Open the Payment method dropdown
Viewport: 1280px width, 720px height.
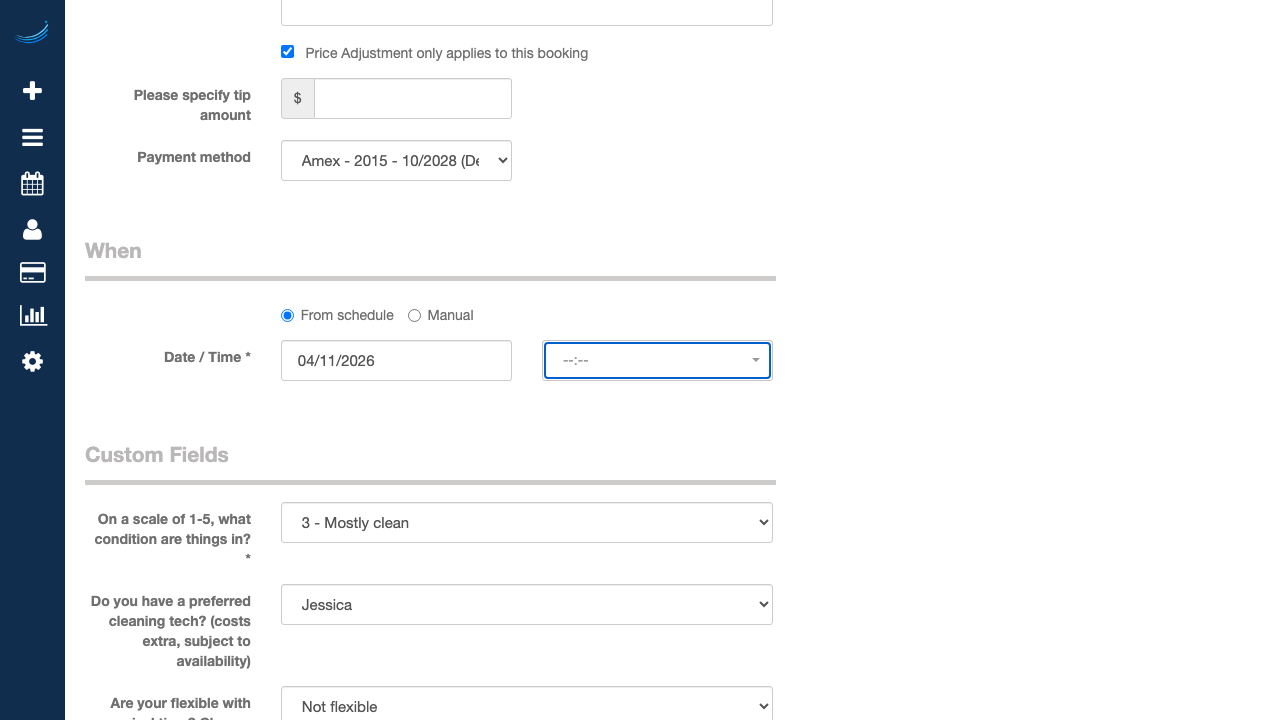396,161
